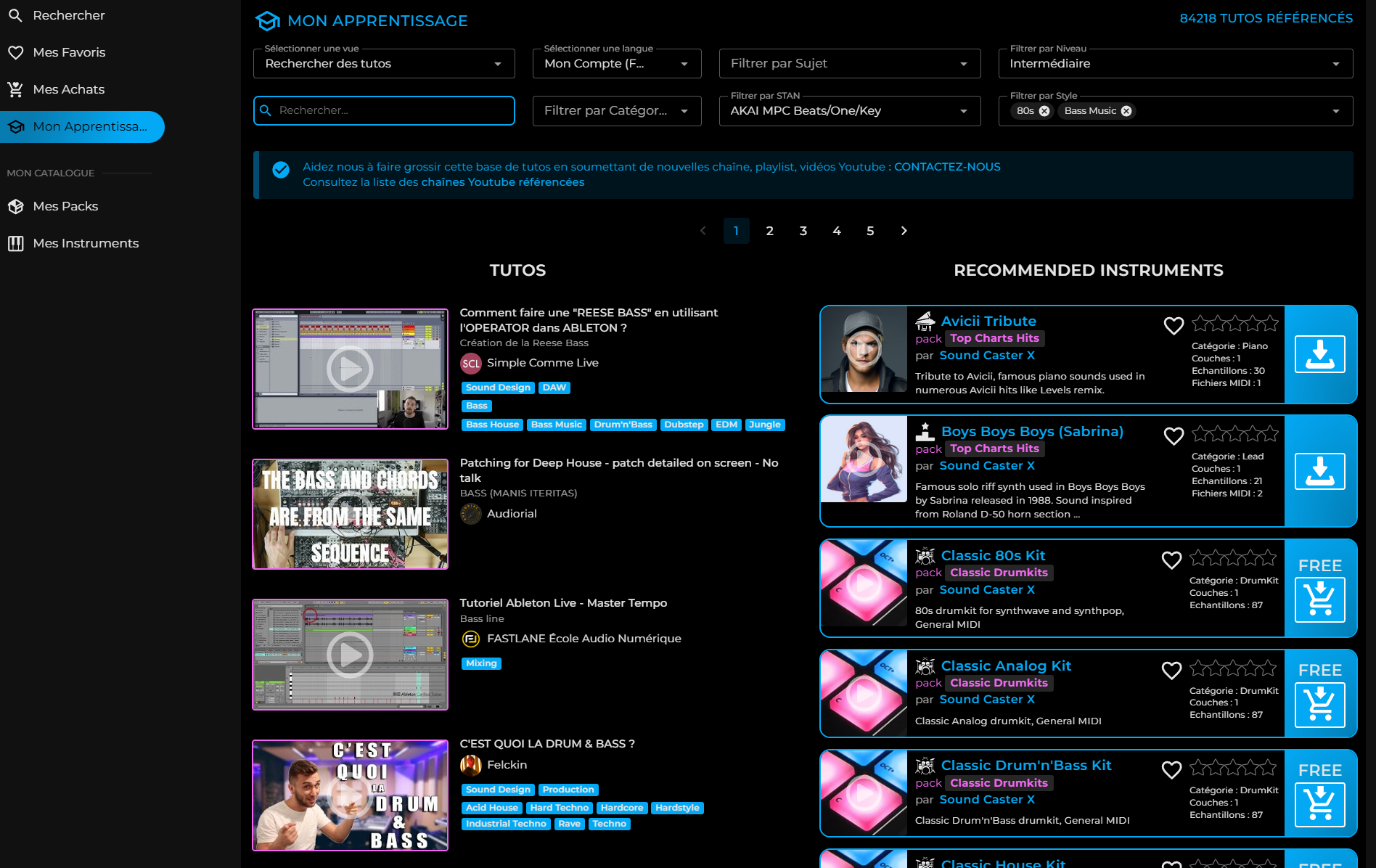Image resolution: width=1376 pixels, height=868 pixels.
Task: Go to pagination page 3
Action: (x=803, y=231)
